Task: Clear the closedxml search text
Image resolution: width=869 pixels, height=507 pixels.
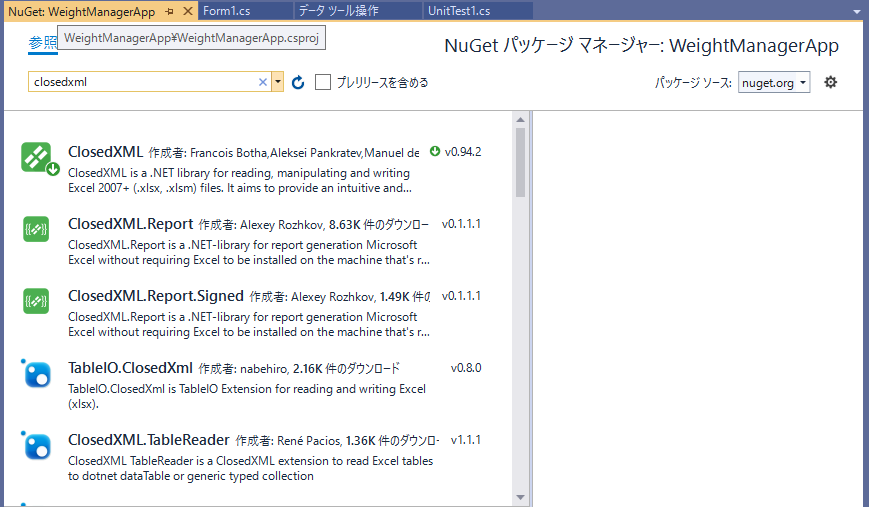Action: [263, 82]
